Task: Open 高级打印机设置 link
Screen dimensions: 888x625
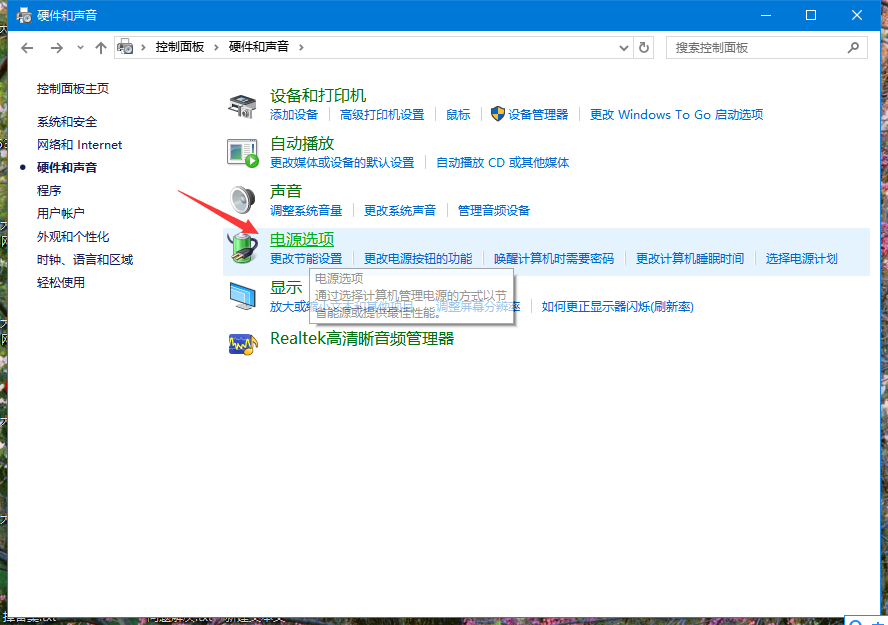Action: coord(382,115)
